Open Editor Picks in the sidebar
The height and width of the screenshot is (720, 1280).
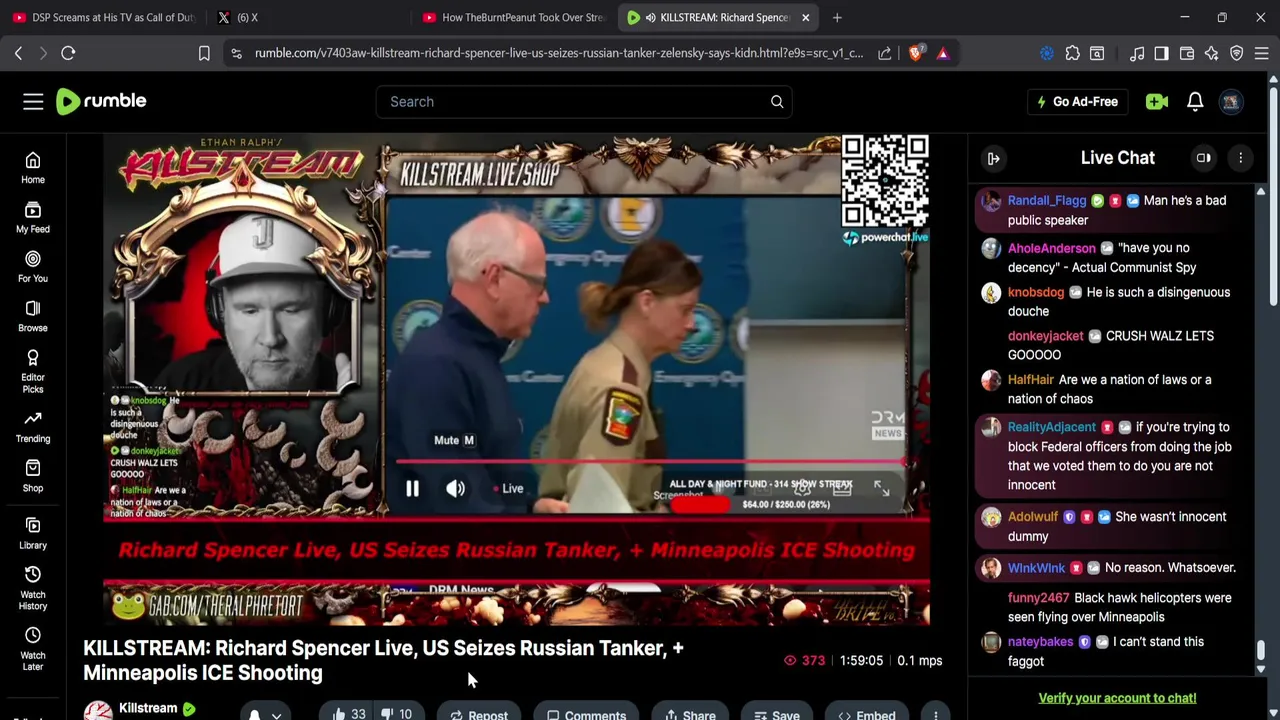[33, 372]
